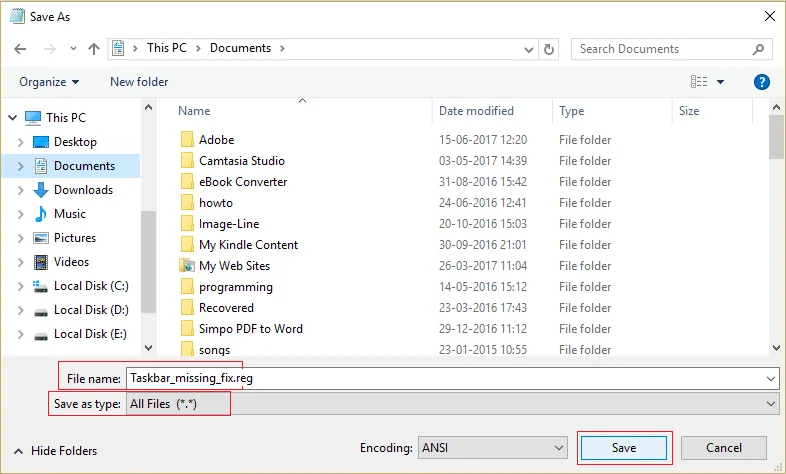Click Documents in the address breadcrumb
Image resolution: width=786 pixels, height=474 pixels.
[x=240, y=48]
